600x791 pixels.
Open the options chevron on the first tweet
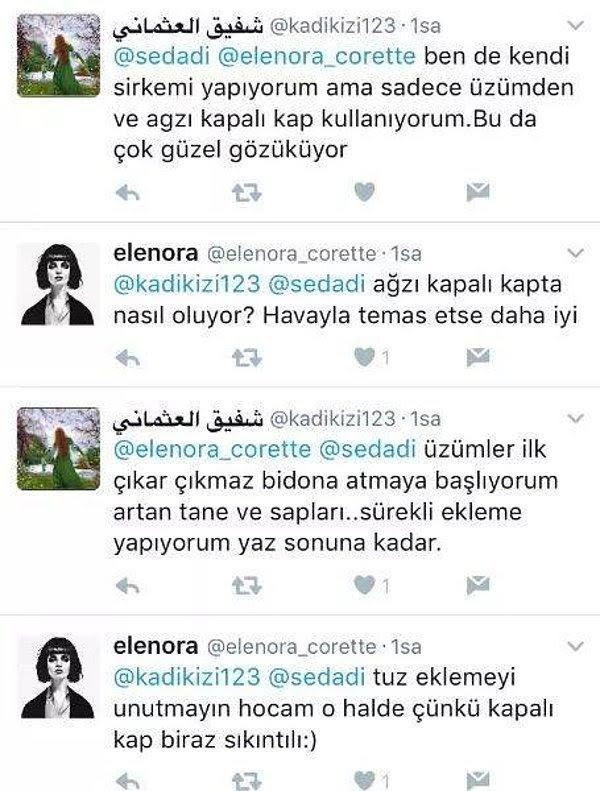(x=576, y=25)
